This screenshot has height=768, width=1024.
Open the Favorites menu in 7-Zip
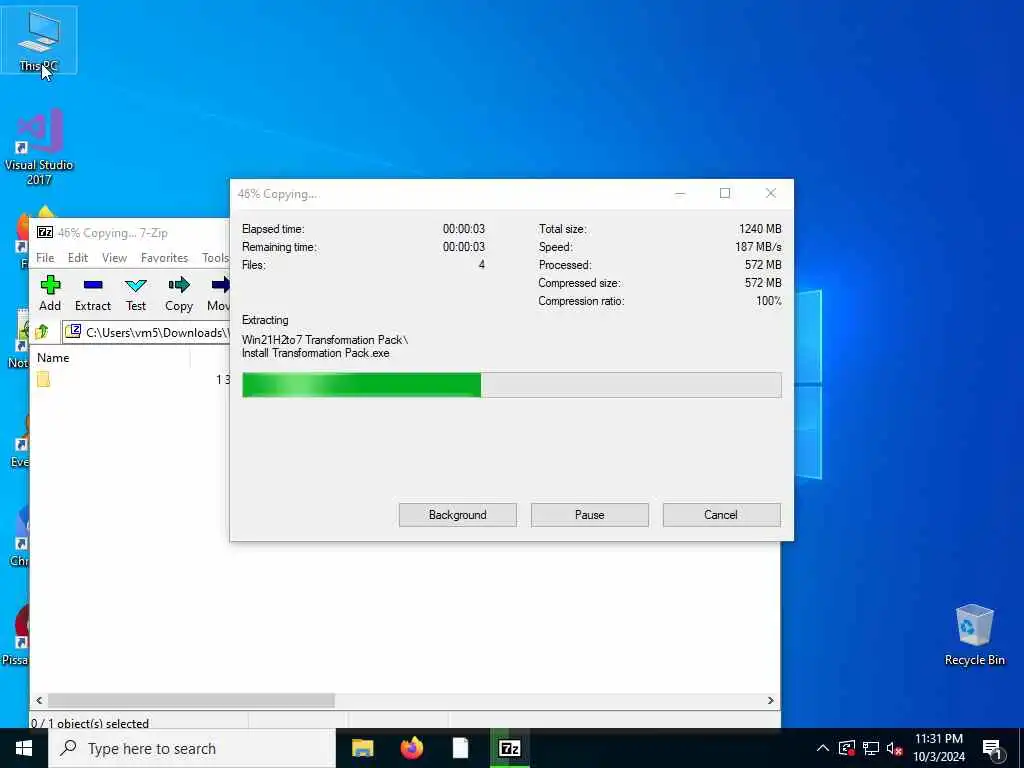(165, 258)
